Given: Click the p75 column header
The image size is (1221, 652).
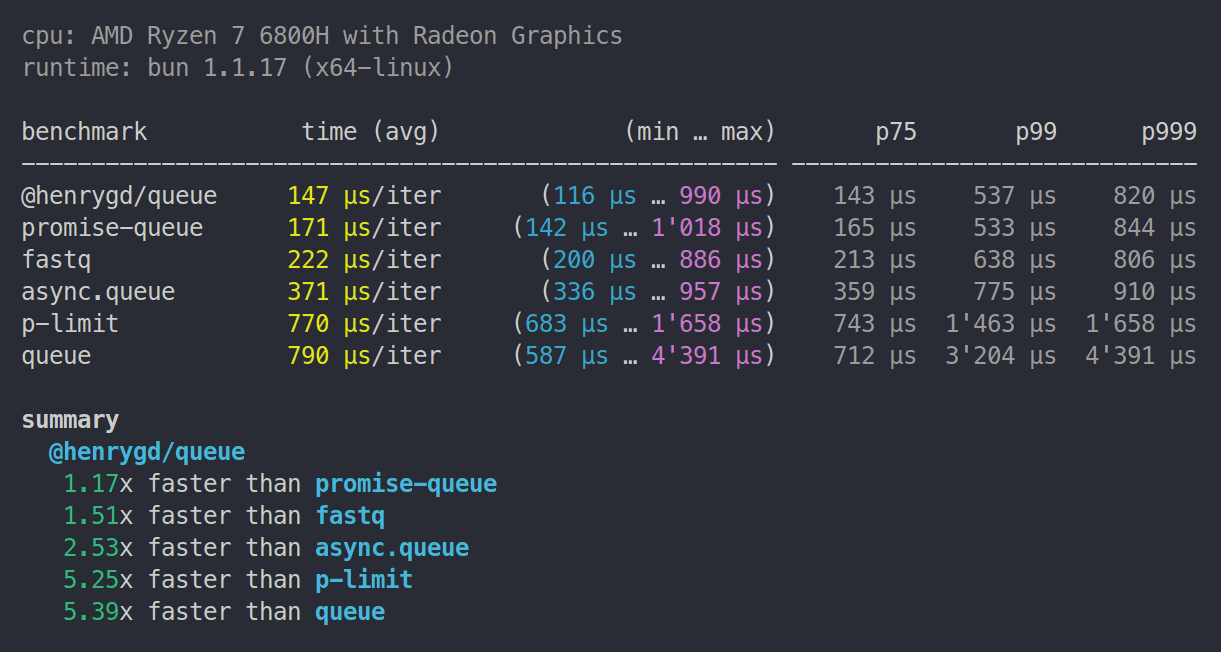Looking at the screenshot, I should click(896, 132).
